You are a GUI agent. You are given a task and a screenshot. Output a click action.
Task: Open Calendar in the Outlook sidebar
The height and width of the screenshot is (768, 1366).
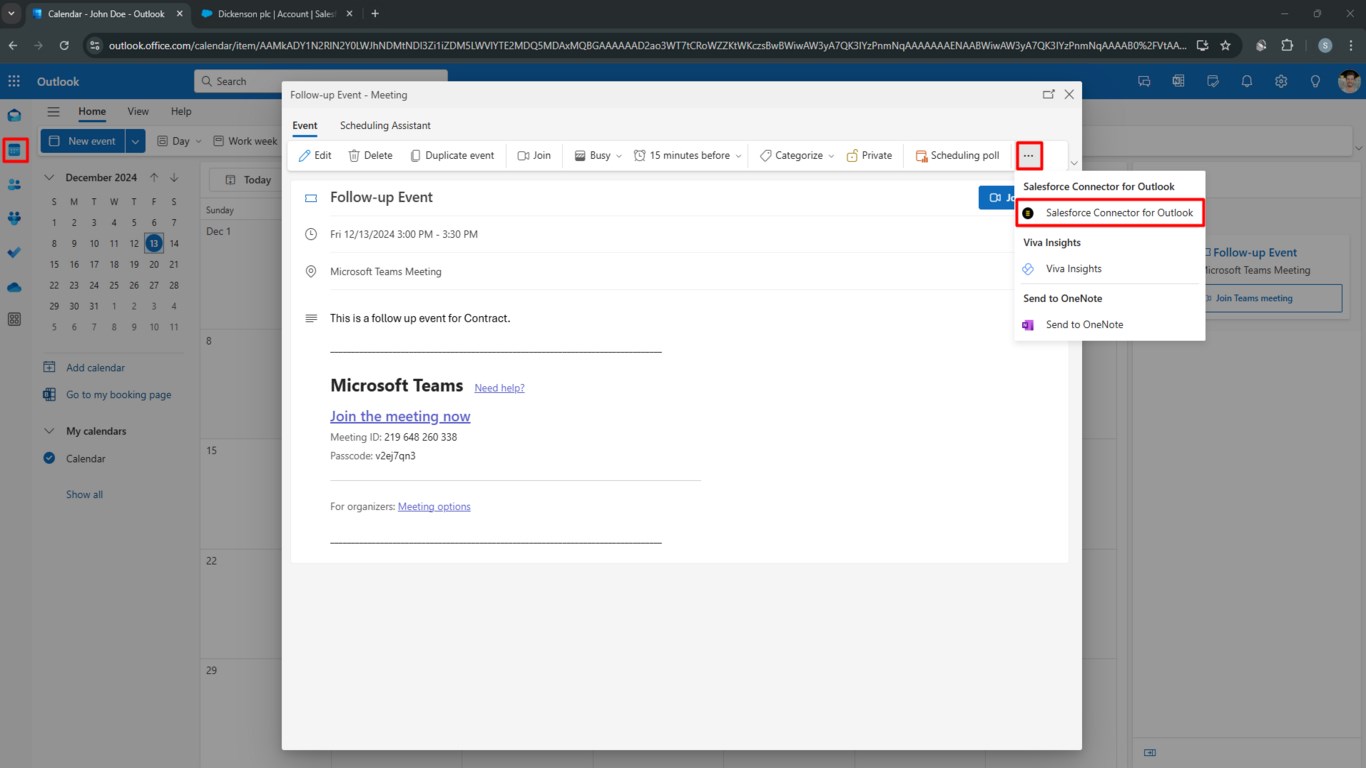click(14, 150)
